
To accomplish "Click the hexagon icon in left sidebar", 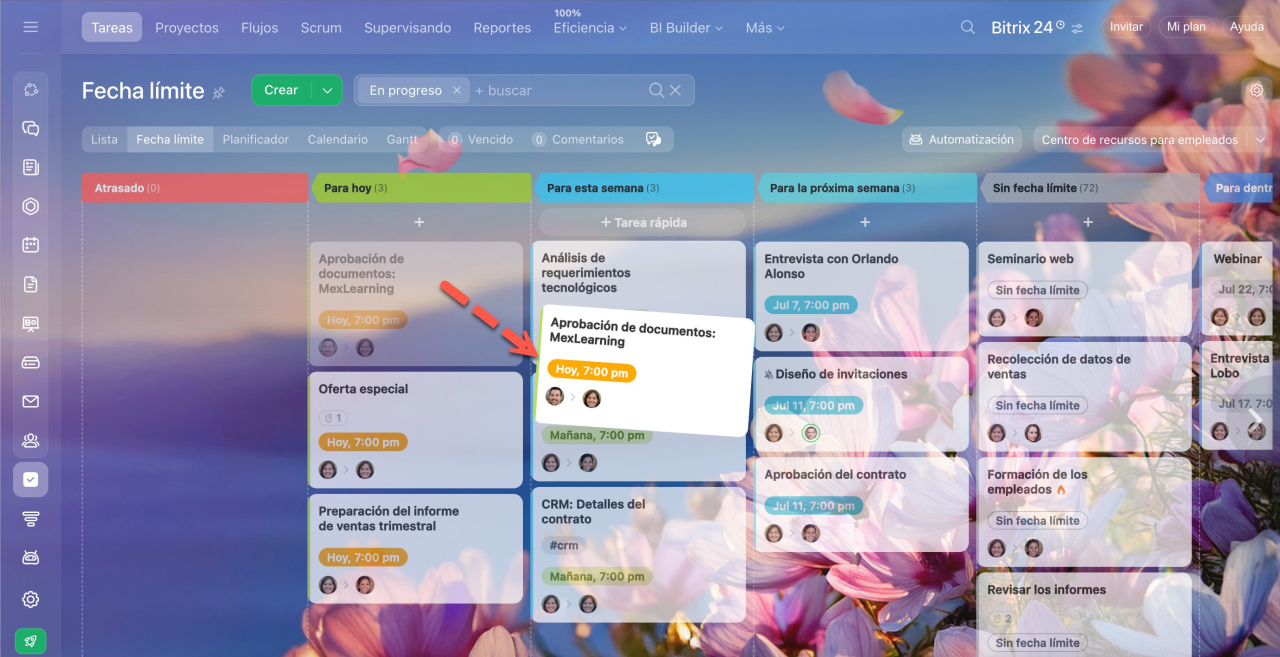I will pos(31,207).
